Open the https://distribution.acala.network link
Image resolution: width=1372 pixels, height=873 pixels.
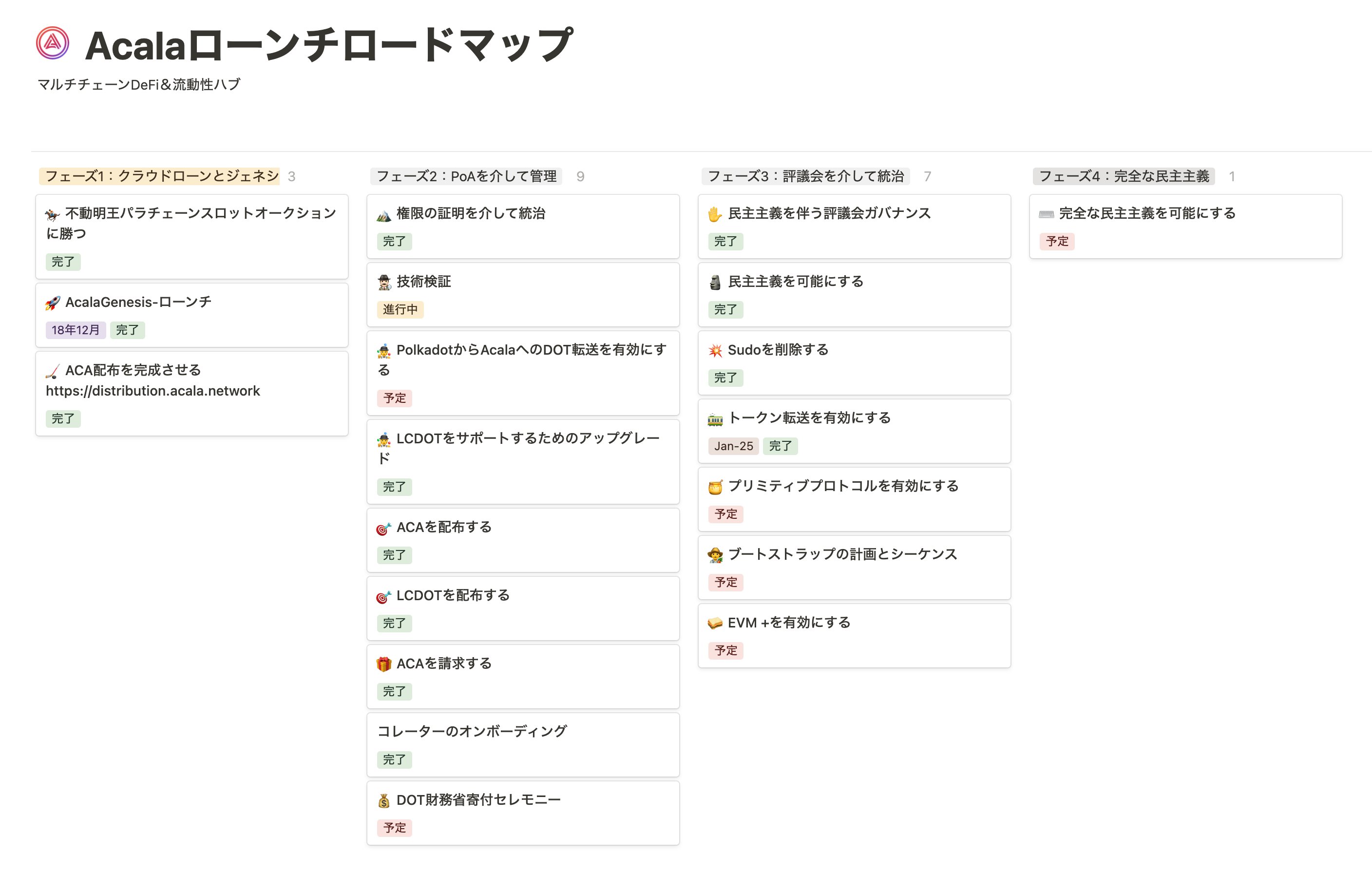tap(152, 391)
